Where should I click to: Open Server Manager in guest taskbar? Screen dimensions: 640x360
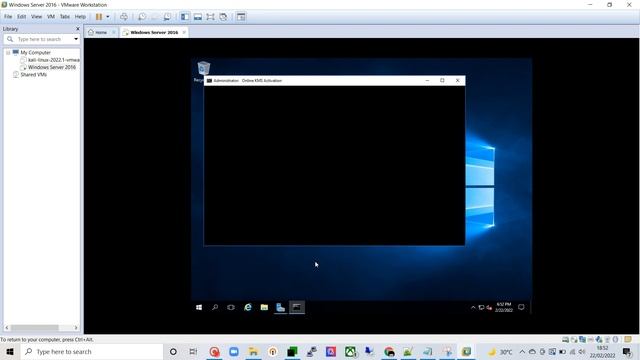[280, 307]
